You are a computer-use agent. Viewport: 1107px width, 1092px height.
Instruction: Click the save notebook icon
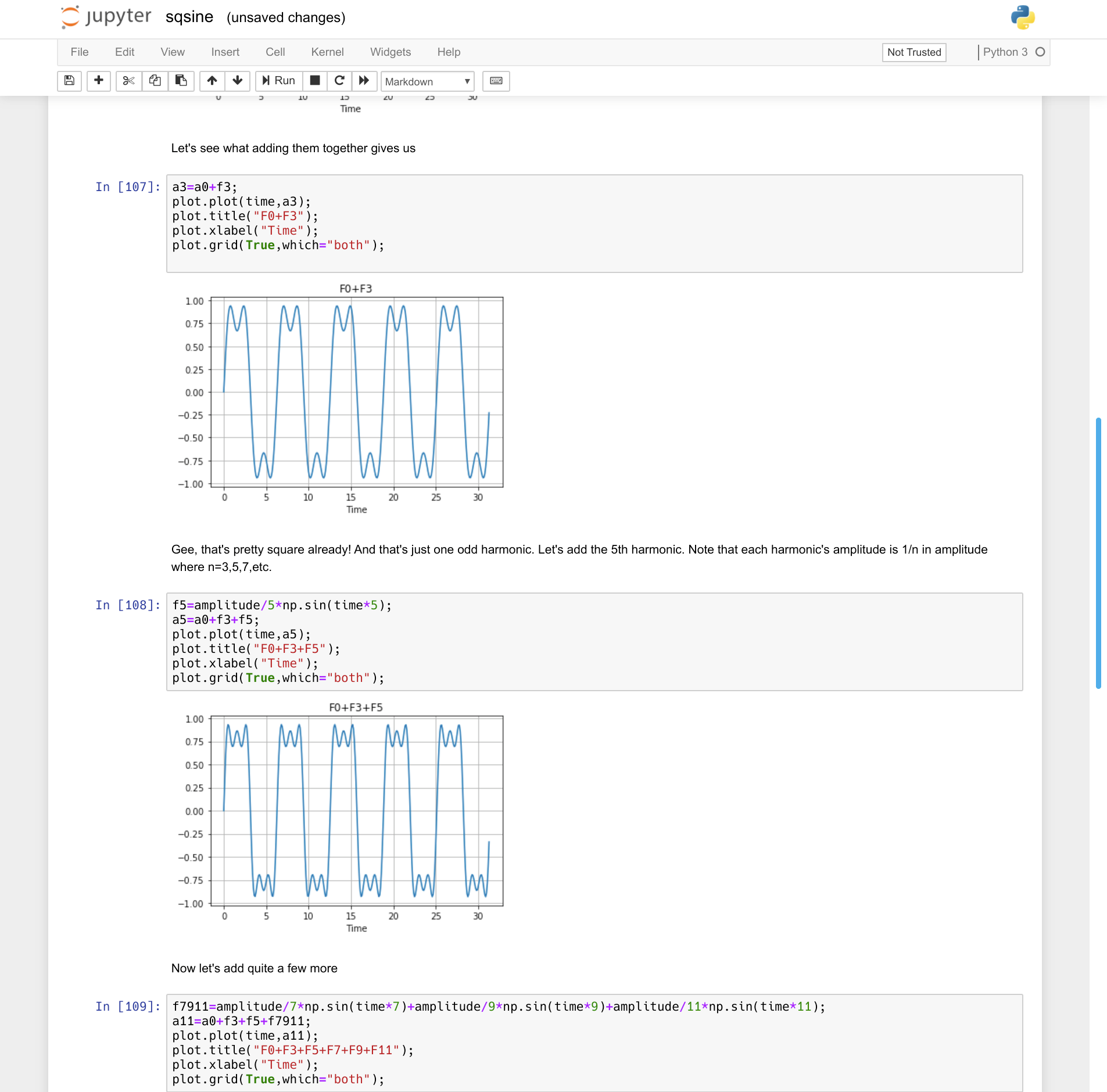[69, 81]
